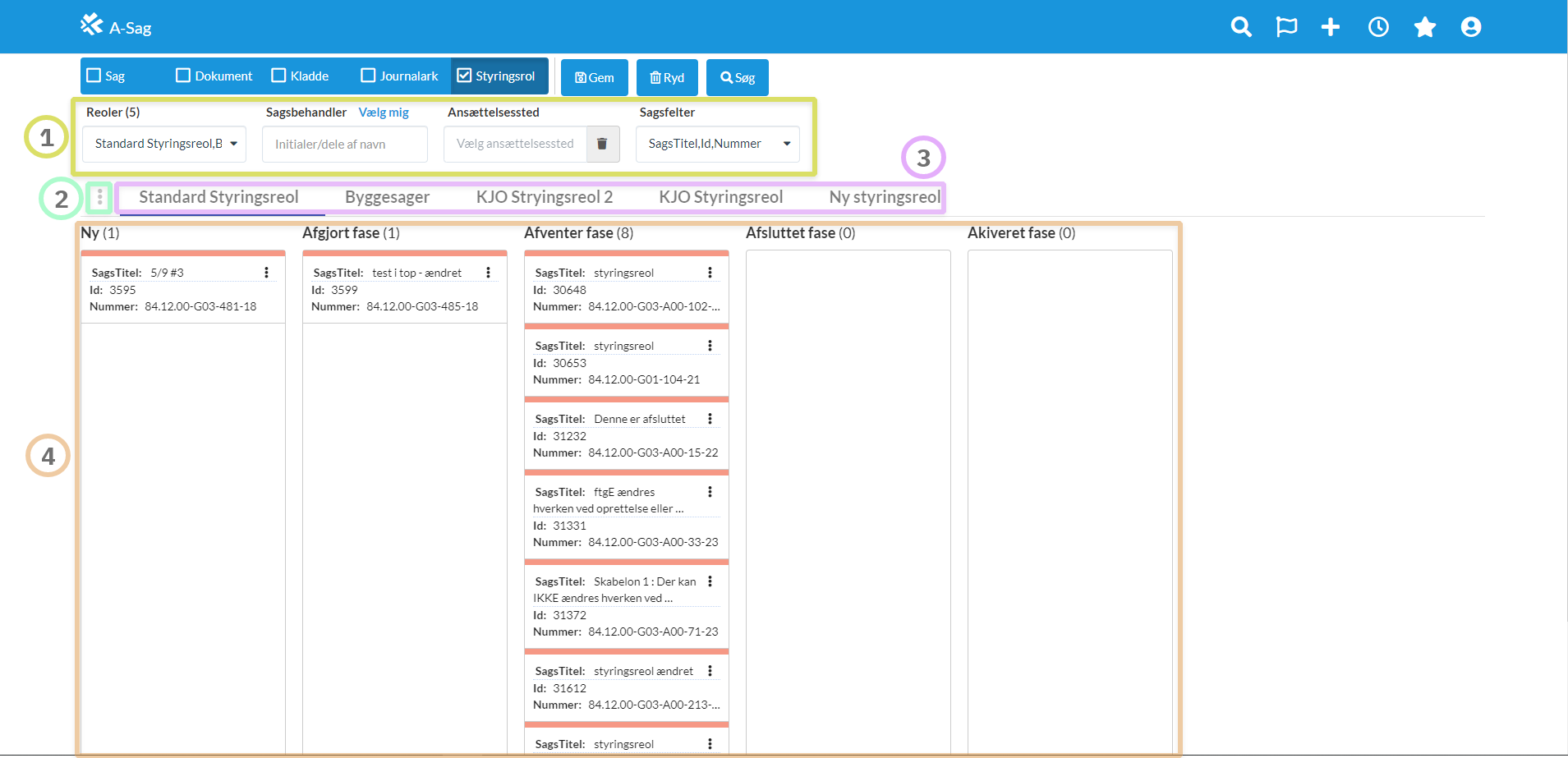Click the flag icon in the header
Screen dimensions: 1568x758
(x=1286, y=27)
